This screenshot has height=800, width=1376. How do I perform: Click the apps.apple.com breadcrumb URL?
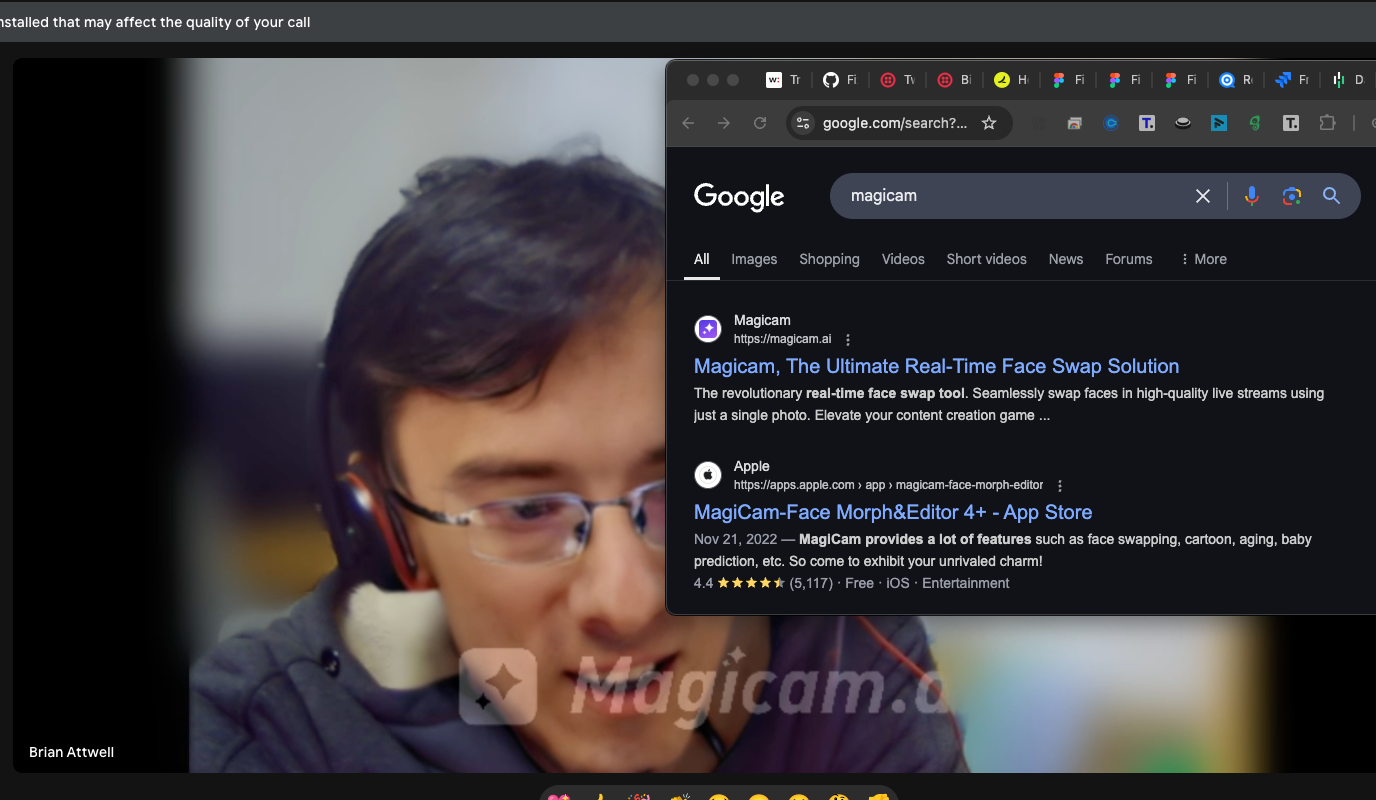888,485
